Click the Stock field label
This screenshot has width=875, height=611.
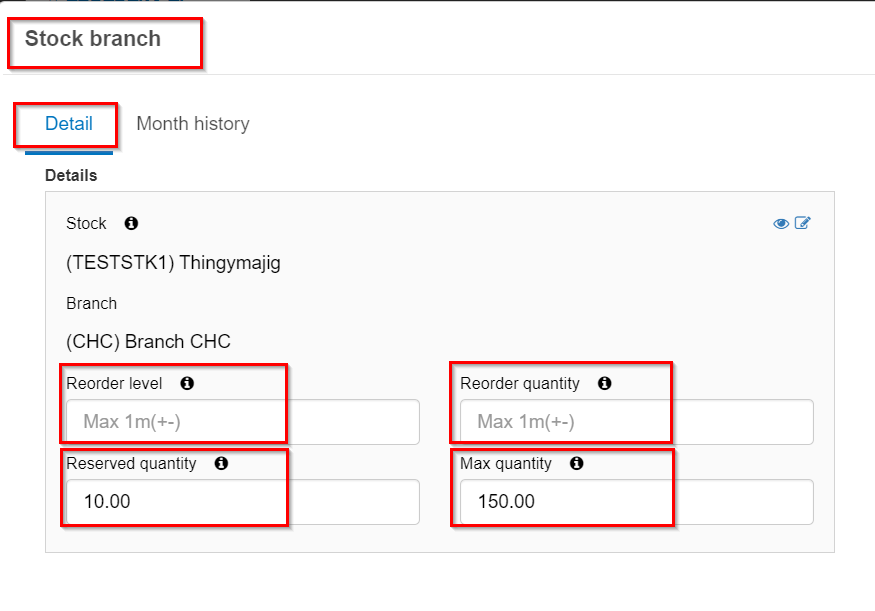coord(86,223)
